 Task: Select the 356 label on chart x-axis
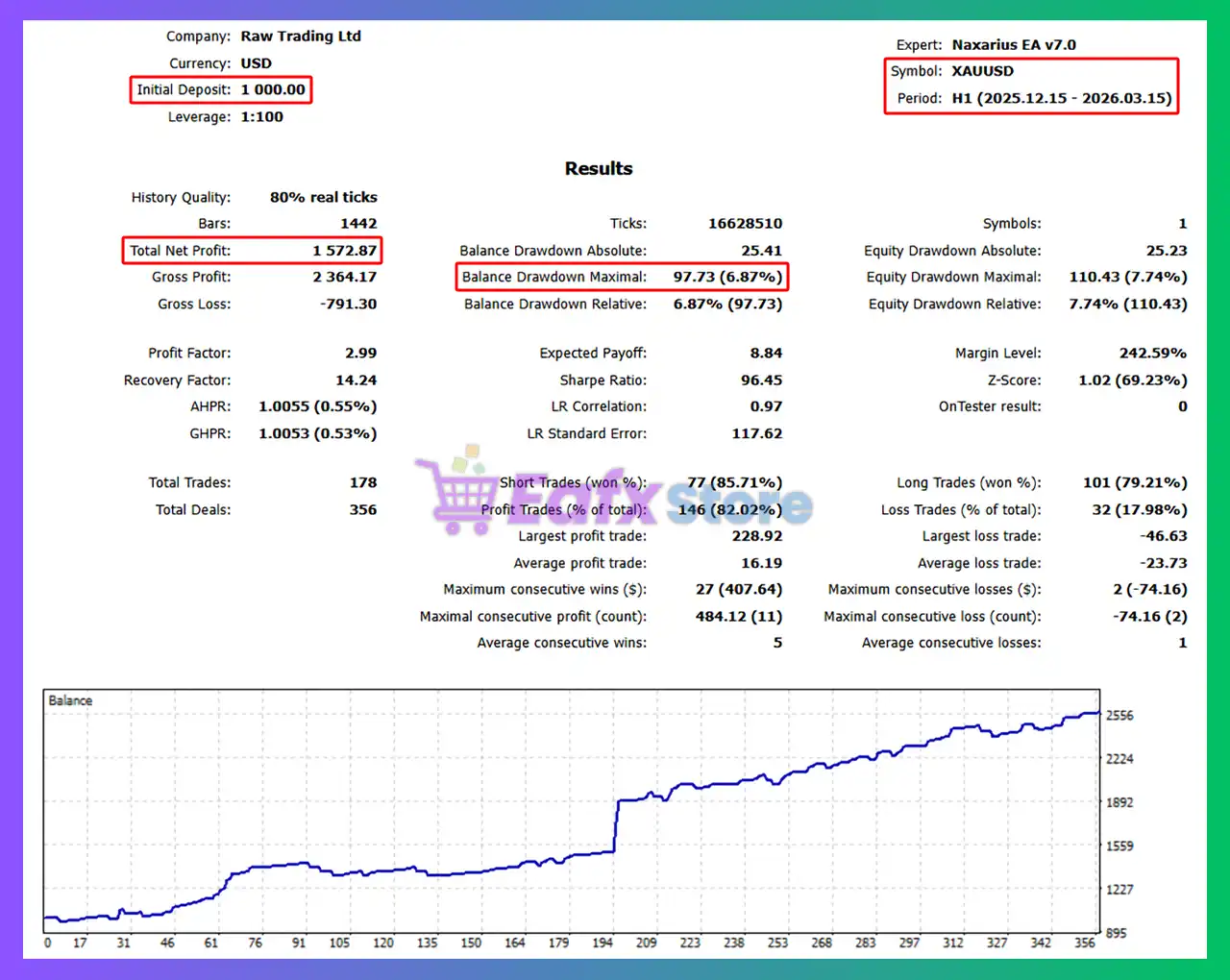click(x=1085, y=943)
